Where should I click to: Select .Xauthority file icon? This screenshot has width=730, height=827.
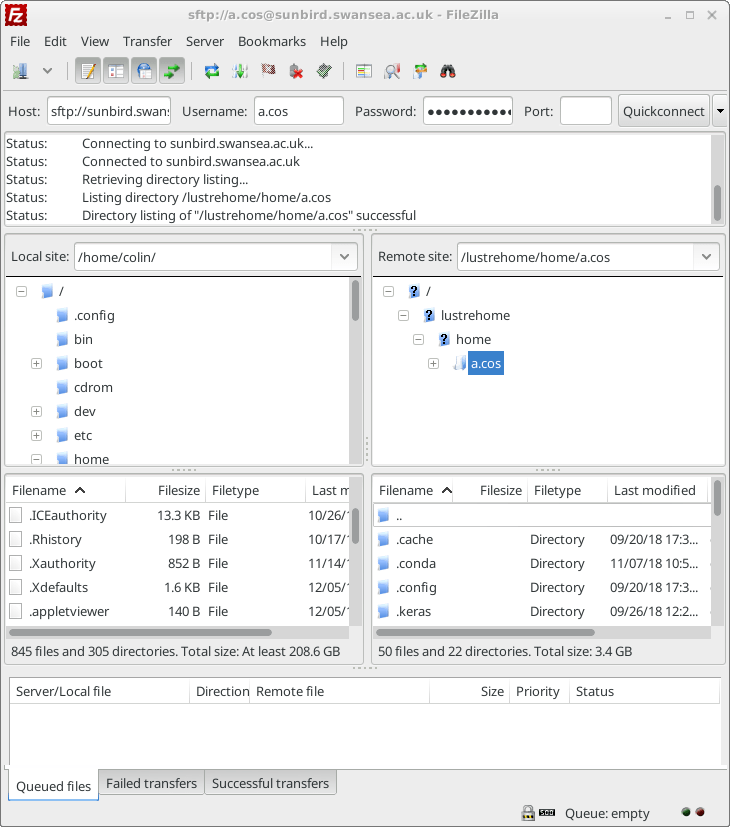point(16,563)
